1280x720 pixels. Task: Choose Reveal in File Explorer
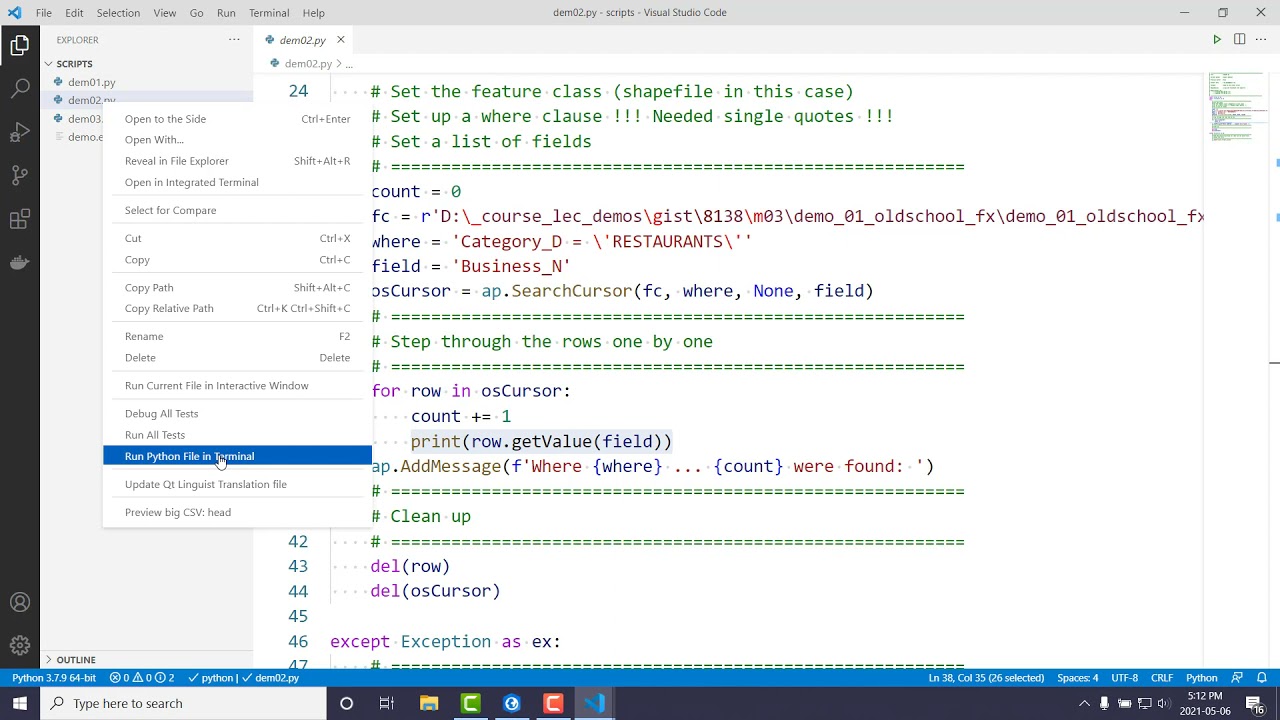[237, 161]
